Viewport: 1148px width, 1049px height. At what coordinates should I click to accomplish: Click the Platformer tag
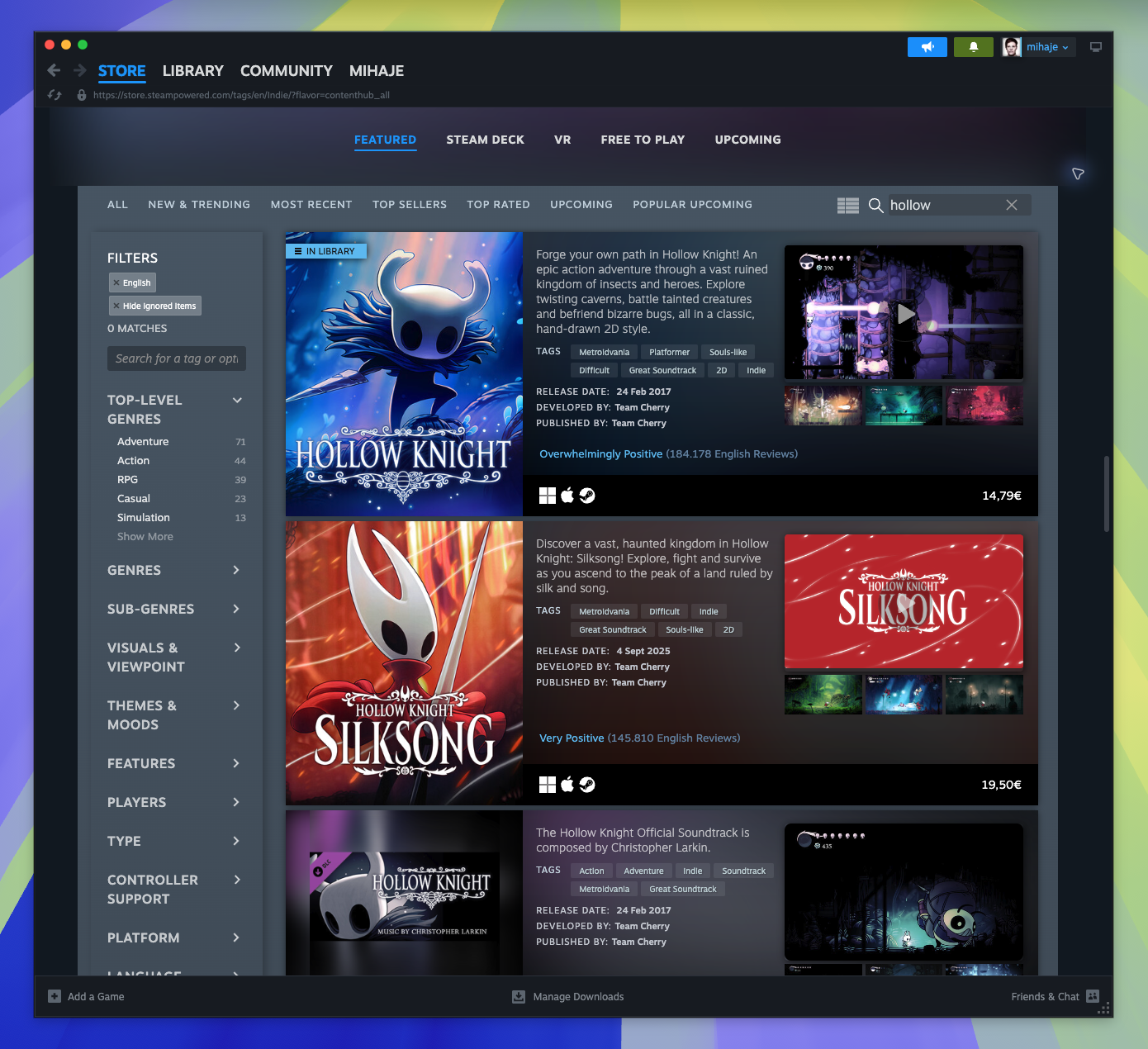(x=670, y=353)
